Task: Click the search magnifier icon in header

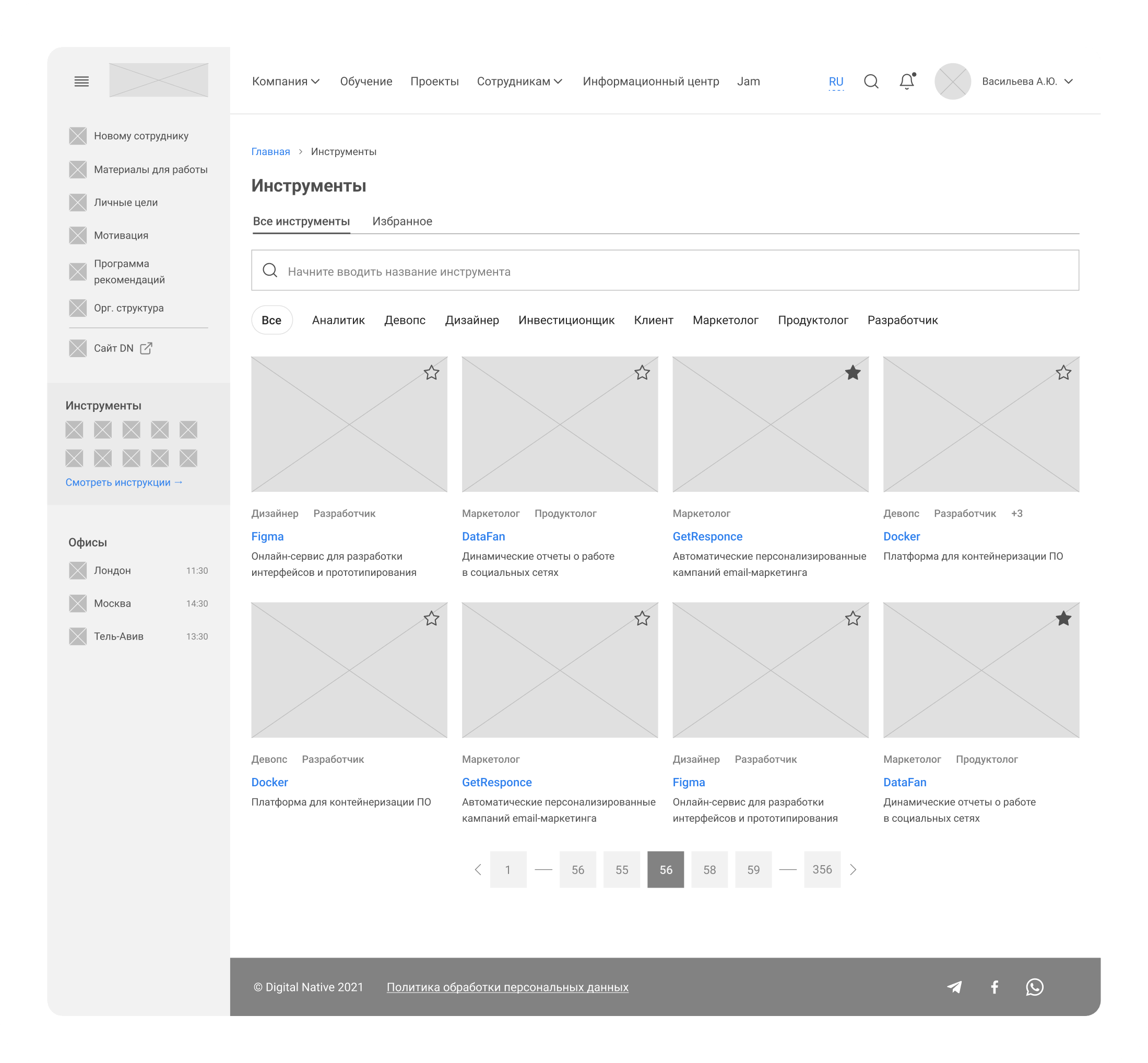Action: [x=871, y=81]
